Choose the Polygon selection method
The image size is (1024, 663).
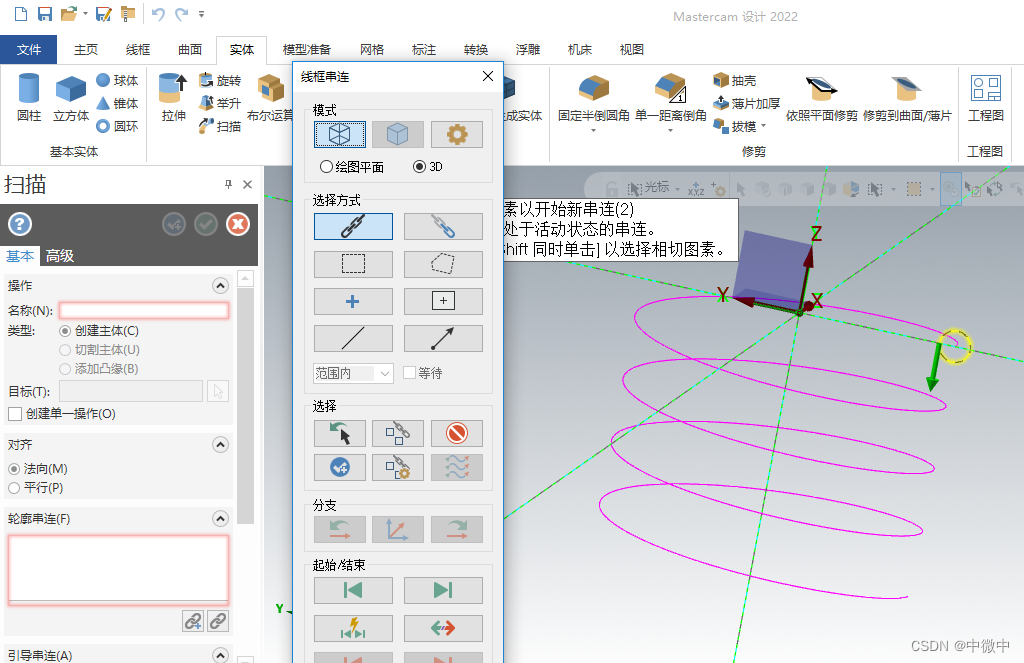click(x=443, y=264)
